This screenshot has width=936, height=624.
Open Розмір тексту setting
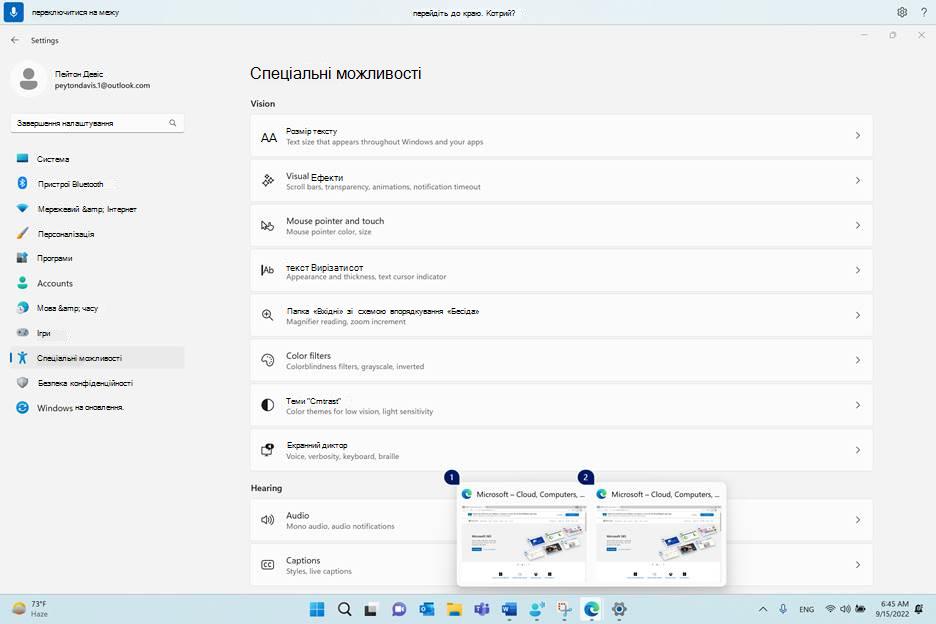[561, 136]
